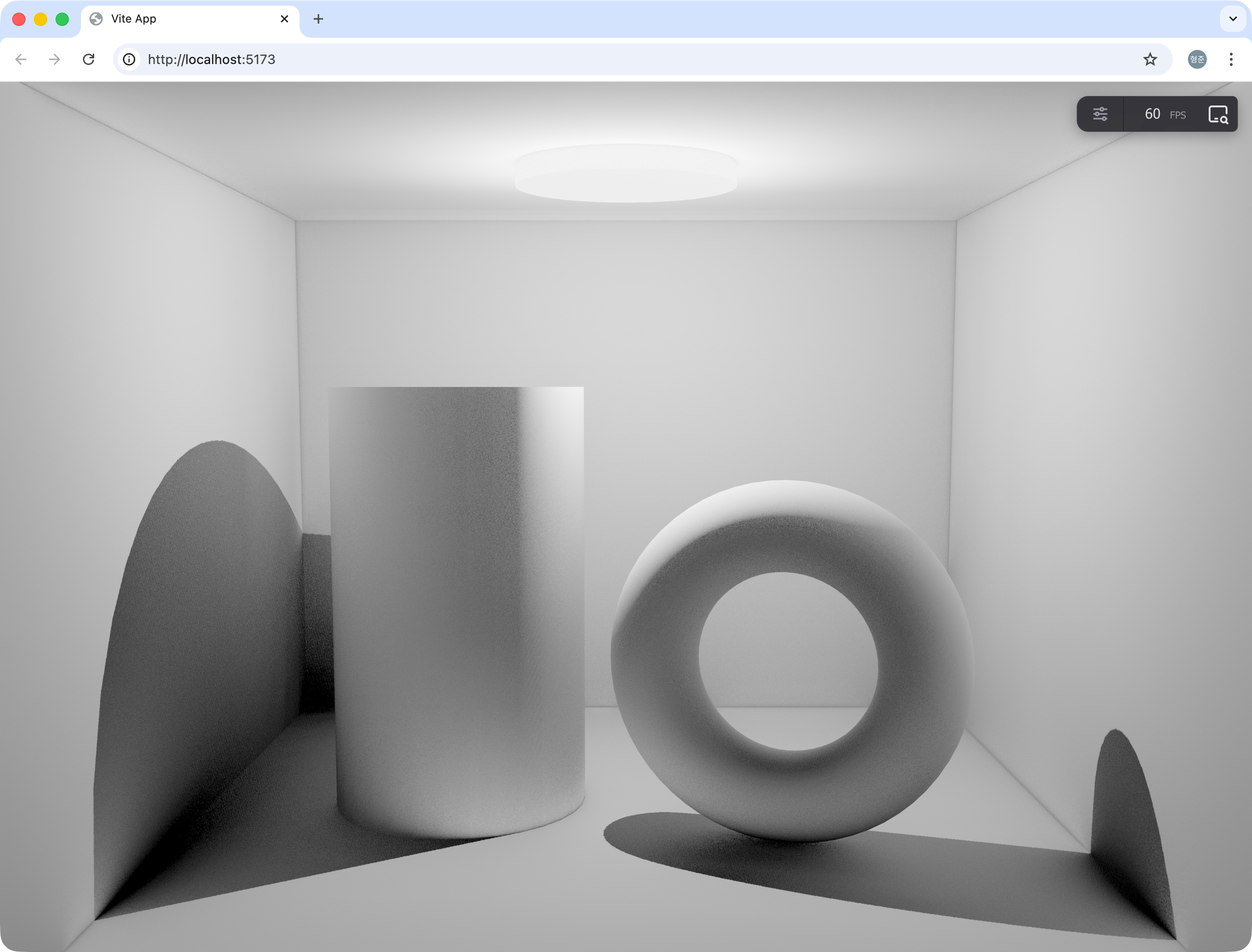View site information for localhost

coord(129,59)
